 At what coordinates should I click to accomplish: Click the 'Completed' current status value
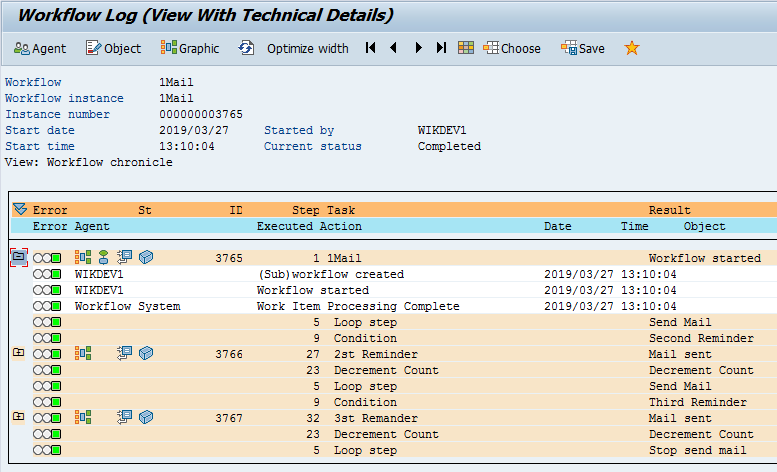449,146
